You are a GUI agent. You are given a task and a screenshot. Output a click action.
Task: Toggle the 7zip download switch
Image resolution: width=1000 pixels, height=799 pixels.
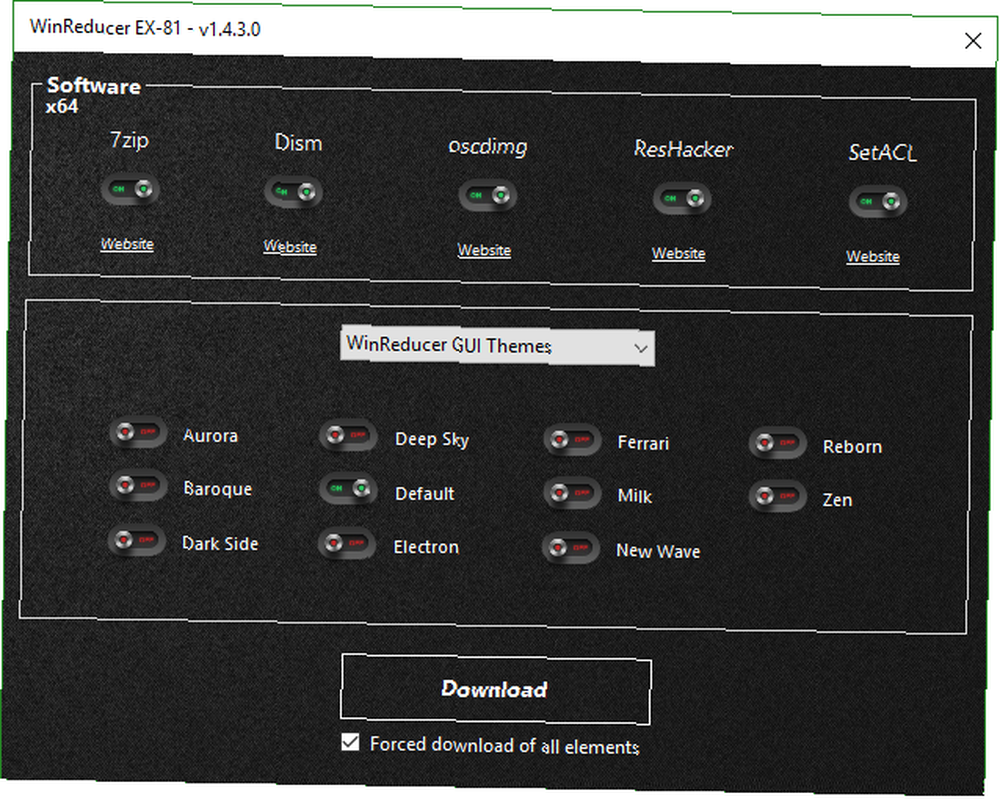pyautogui.click(x=129, y=189)
